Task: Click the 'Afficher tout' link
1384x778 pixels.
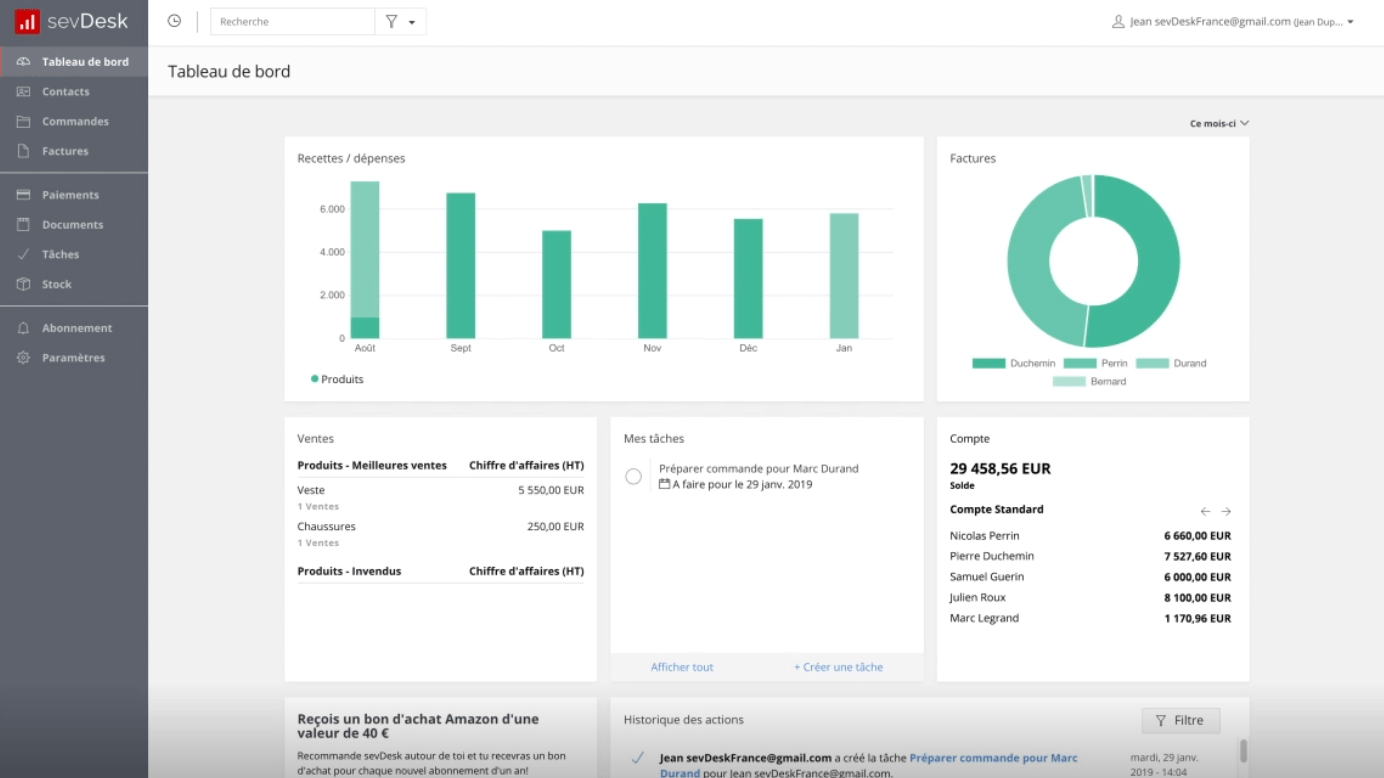Action: 682,667
